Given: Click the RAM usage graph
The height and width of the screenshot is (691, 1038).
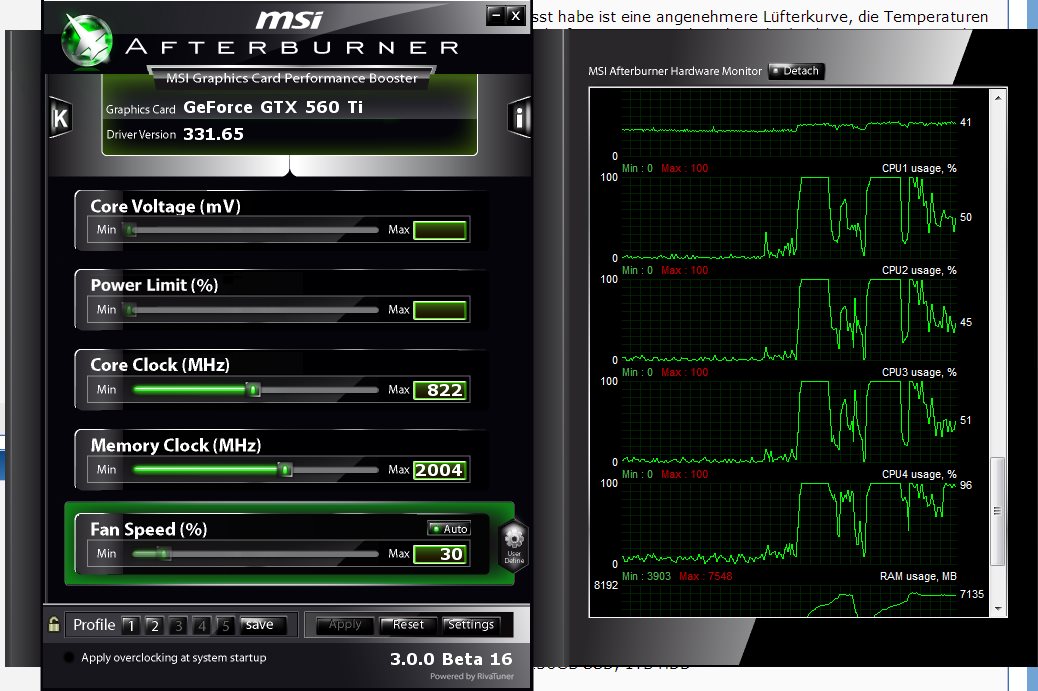Looking at the screenshot, I should [x=789, y=600].
